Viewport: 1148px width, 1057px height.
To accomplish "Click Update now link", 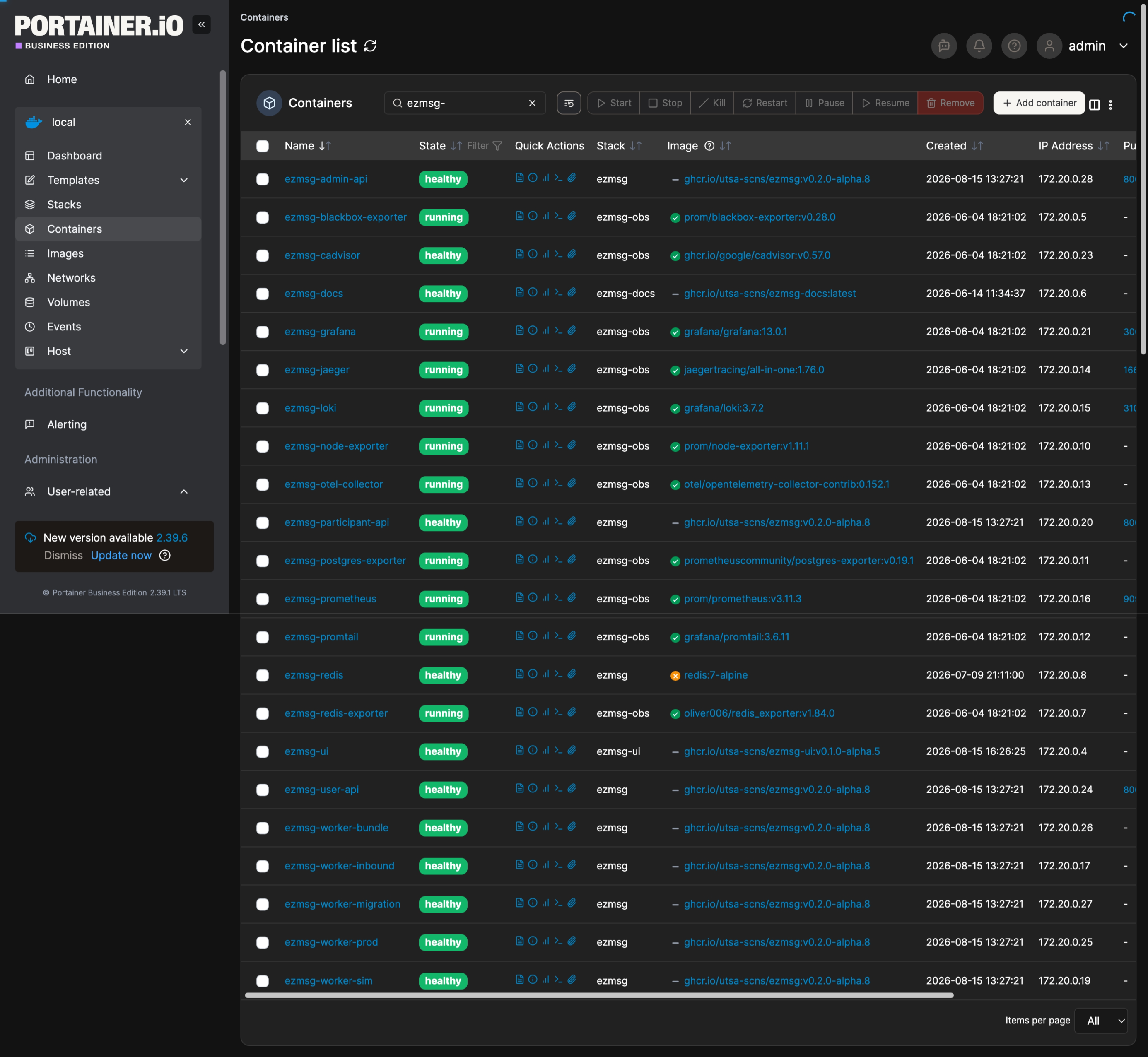I will [x=121, y=555].
